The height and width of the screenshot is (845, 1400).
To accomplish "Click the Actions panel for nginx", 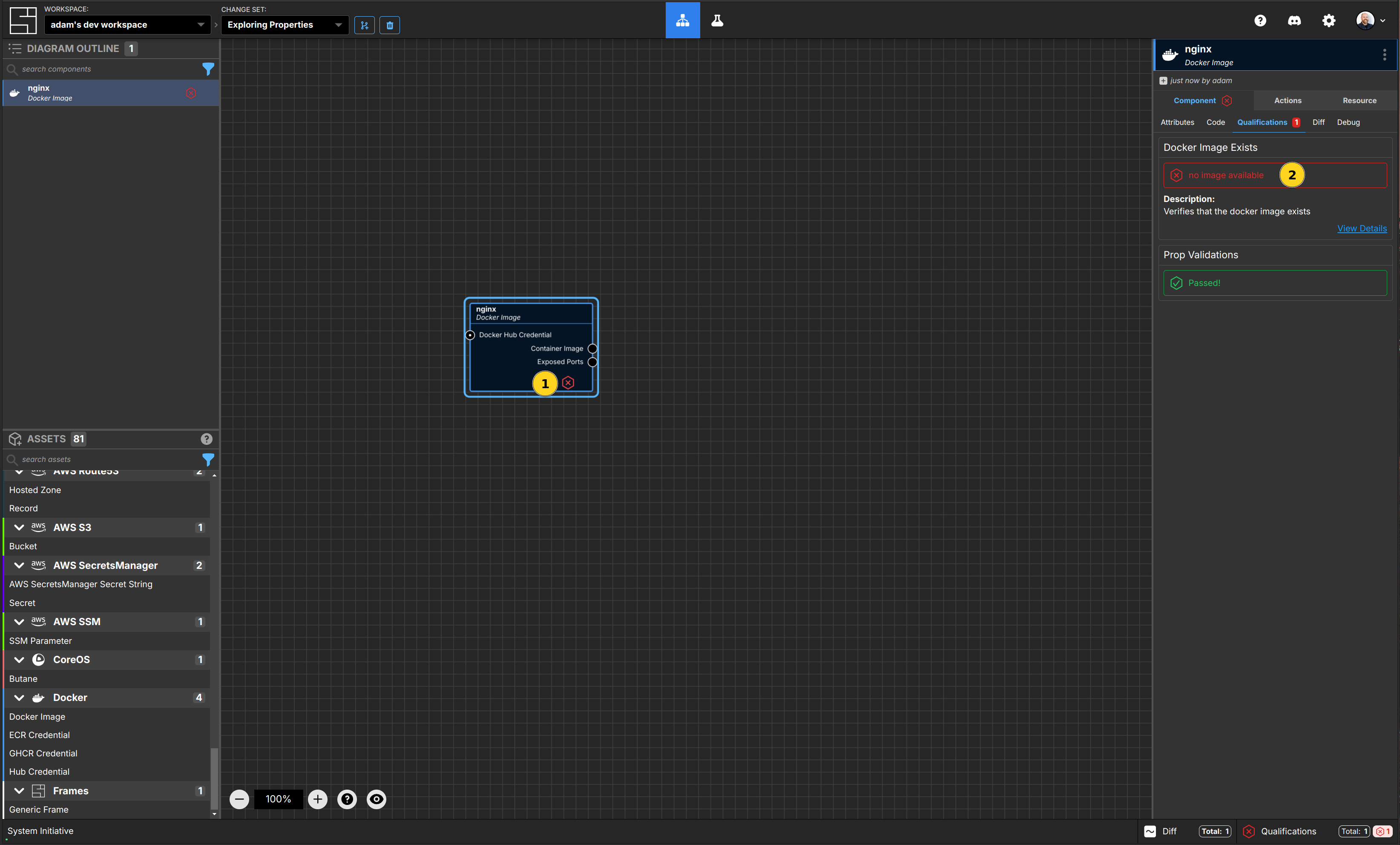I will coord(1288,100).
